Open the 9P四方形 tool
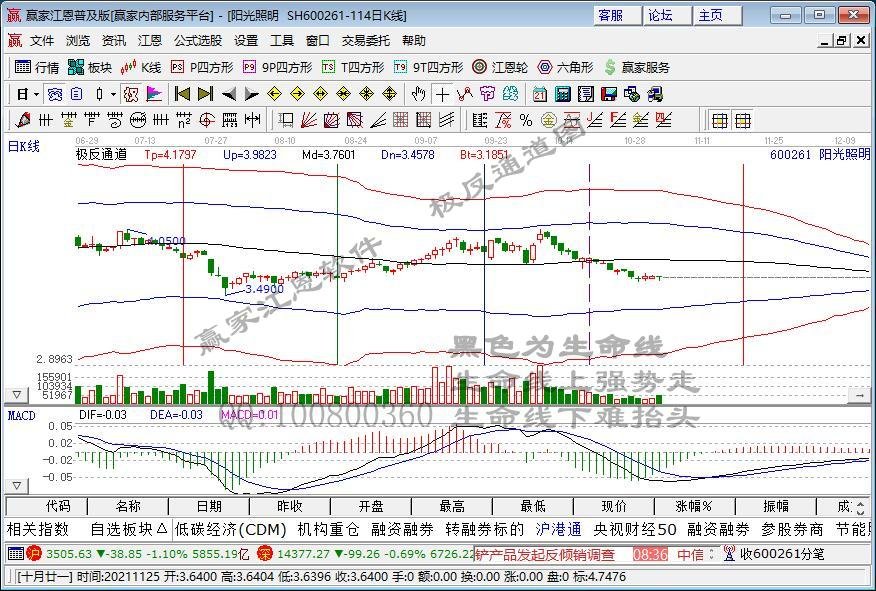 click(x=277, y=68)
